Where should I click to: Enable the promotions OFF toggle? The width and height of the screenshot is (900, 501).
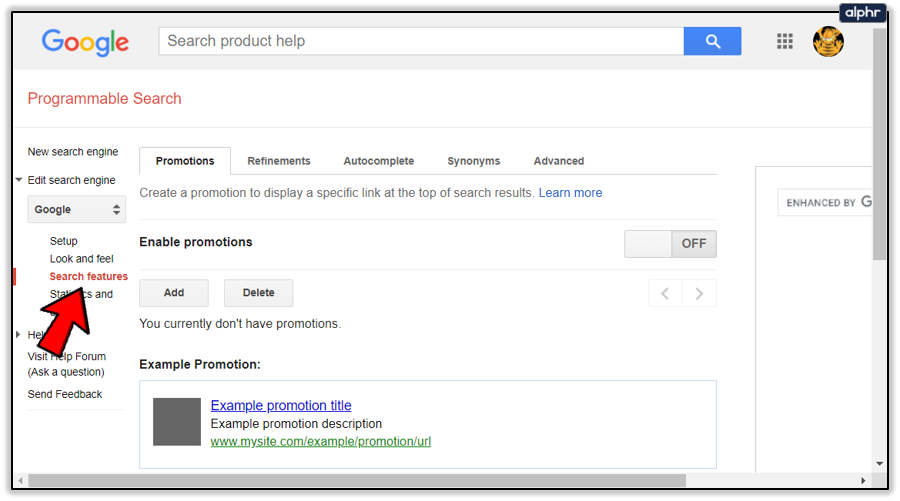click(670, 243)
